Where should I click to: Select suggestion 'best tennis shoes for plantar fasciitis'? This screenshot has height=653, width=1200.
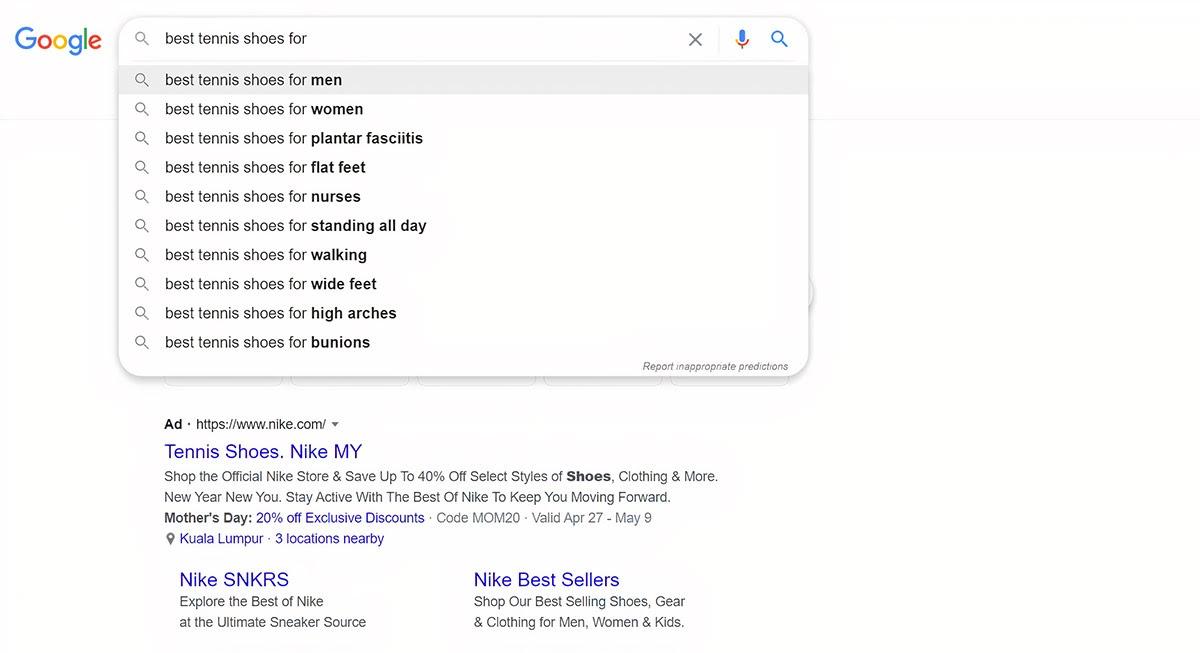[x=294, y=138]
